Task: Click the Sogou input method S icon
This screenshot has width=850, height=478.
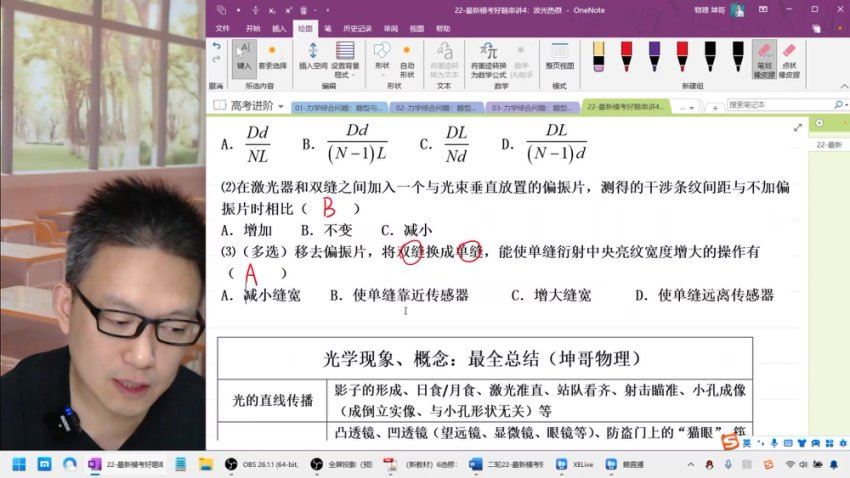Action: pyautogui.click(x=730, y=443)
